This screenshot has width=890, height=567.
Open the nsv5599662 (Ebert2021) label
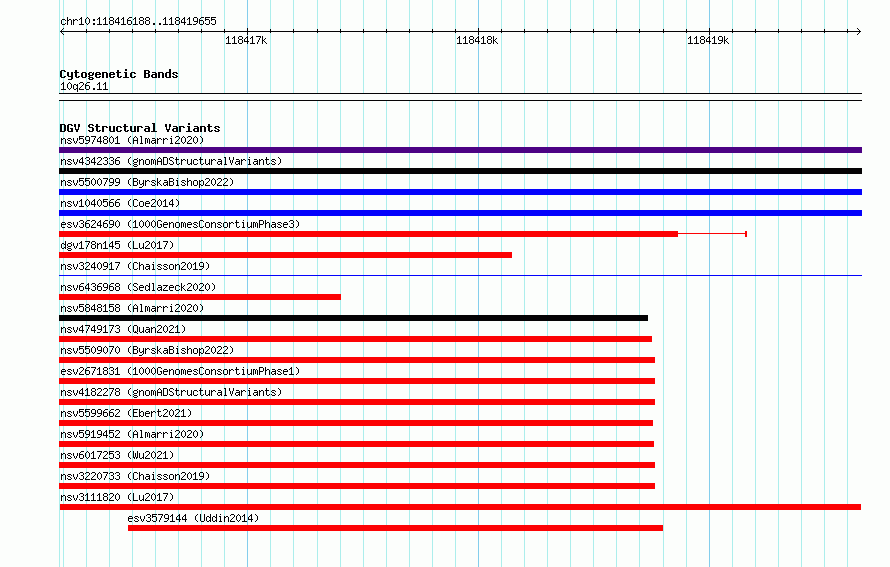click(126, 413)
